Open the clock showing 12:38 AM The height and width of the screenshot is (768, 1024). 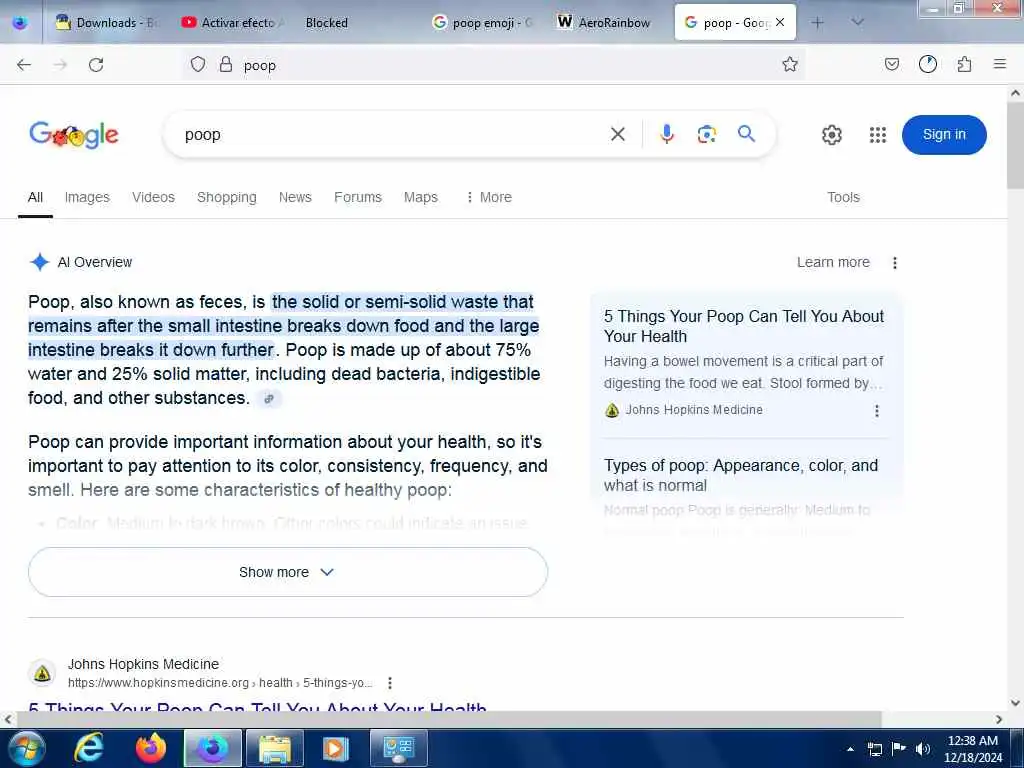click(x=973, y=749)
